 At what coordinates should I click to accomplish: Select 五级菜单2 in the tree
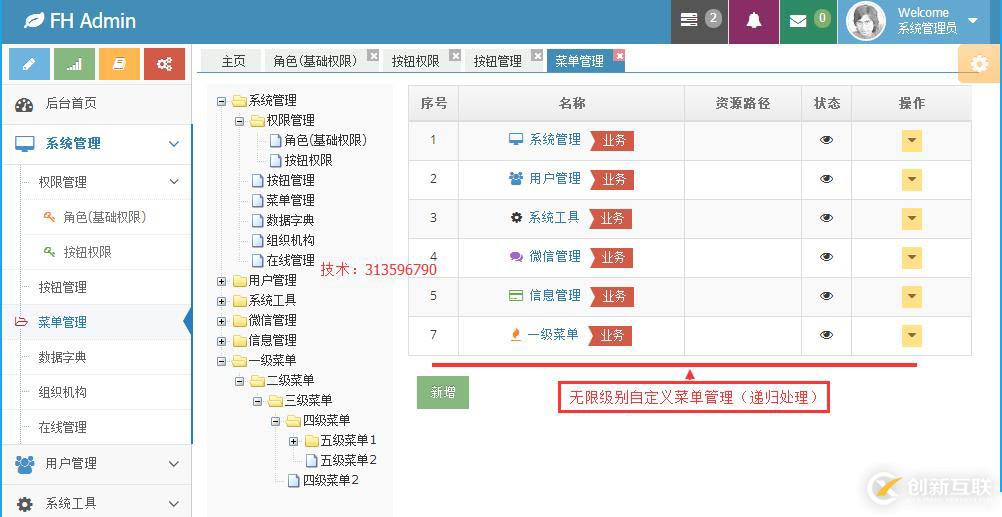(348, 460)
